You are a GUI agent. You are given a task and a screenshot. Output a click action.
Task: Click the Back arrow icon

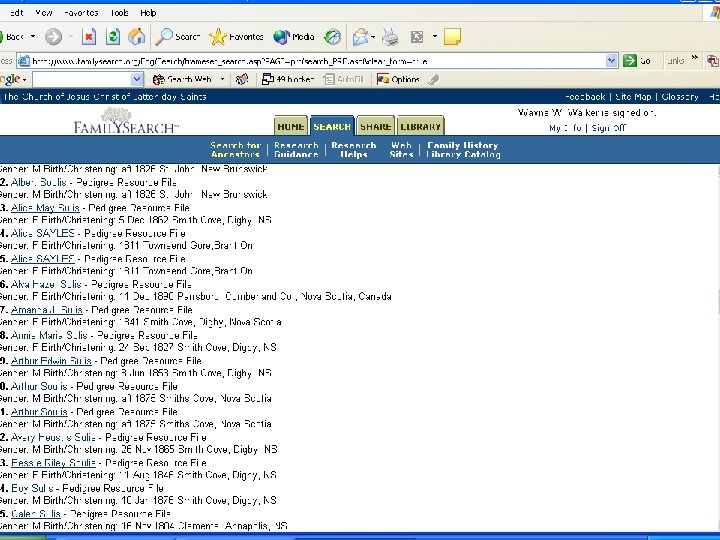2,37
